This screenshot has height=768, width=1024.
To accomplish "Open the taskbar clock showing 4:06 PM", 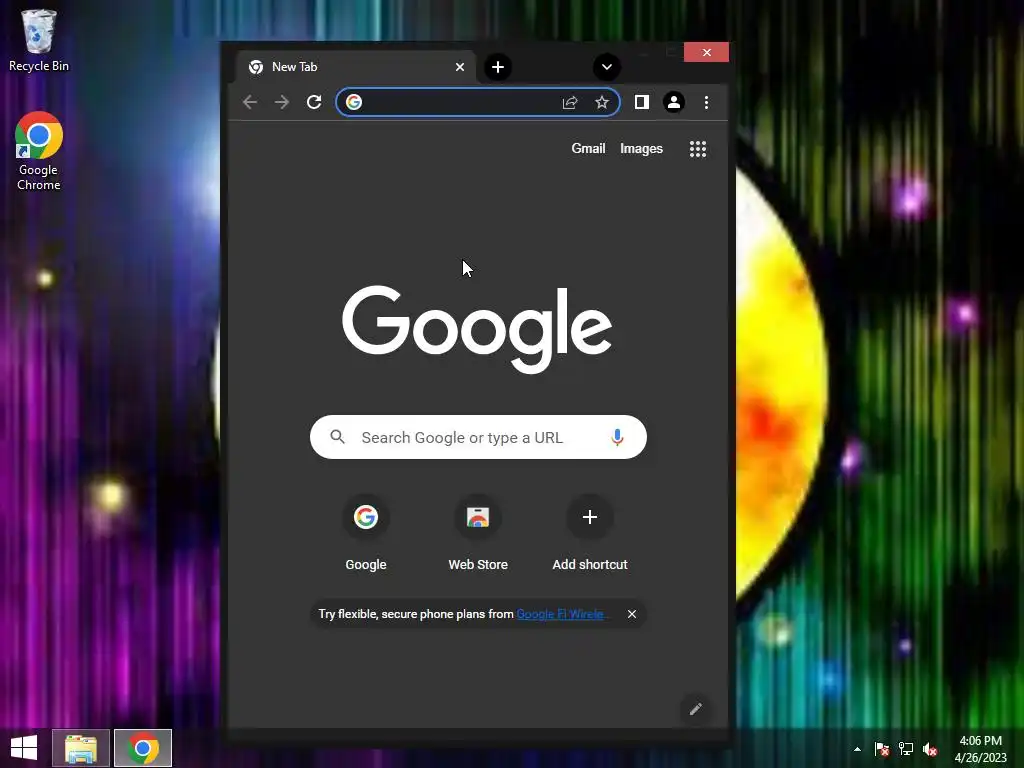I will pyautogui.click(x=980, y=749).
